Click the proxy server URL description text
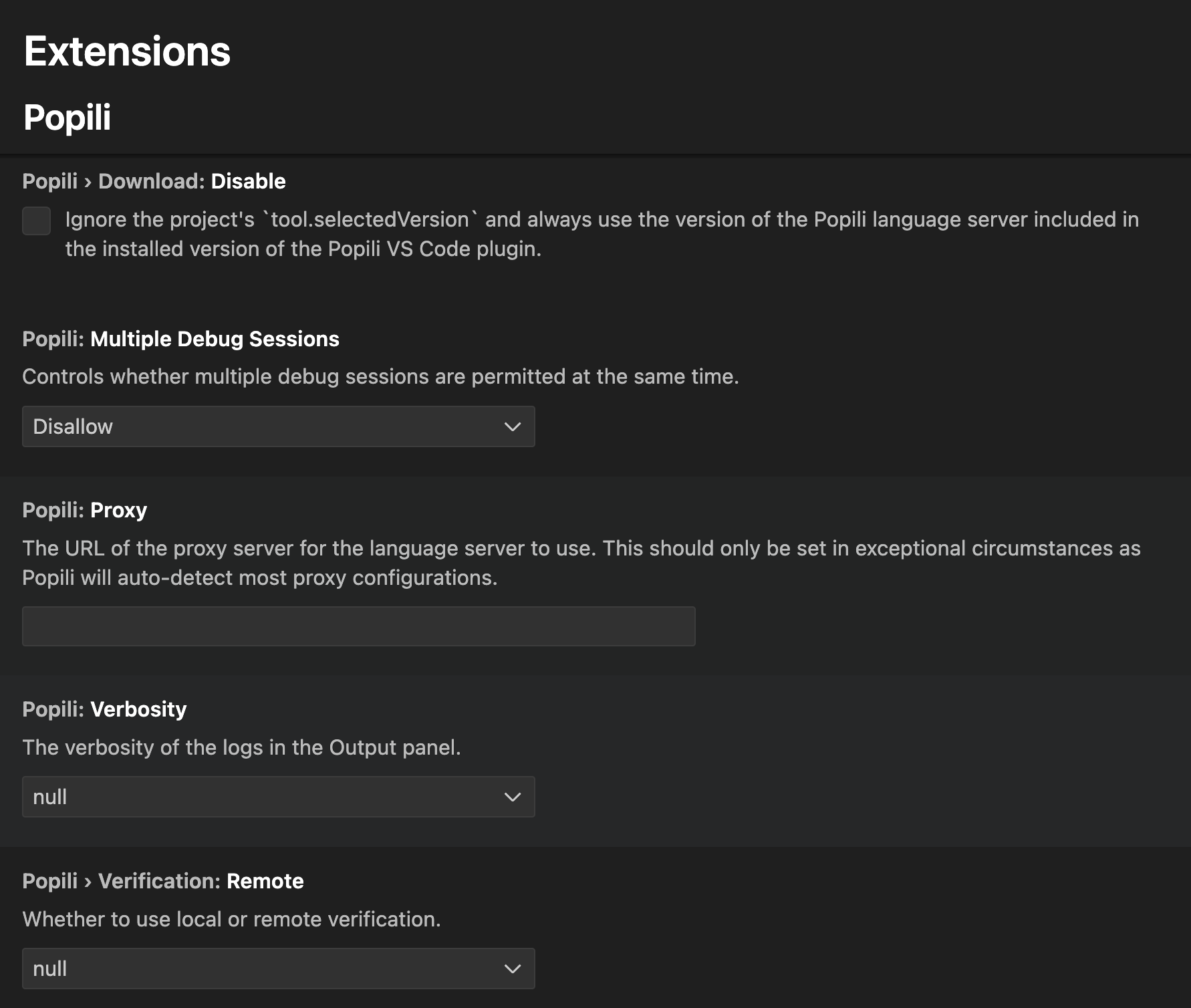1191x1008 pixels. (x=581, y=563)
